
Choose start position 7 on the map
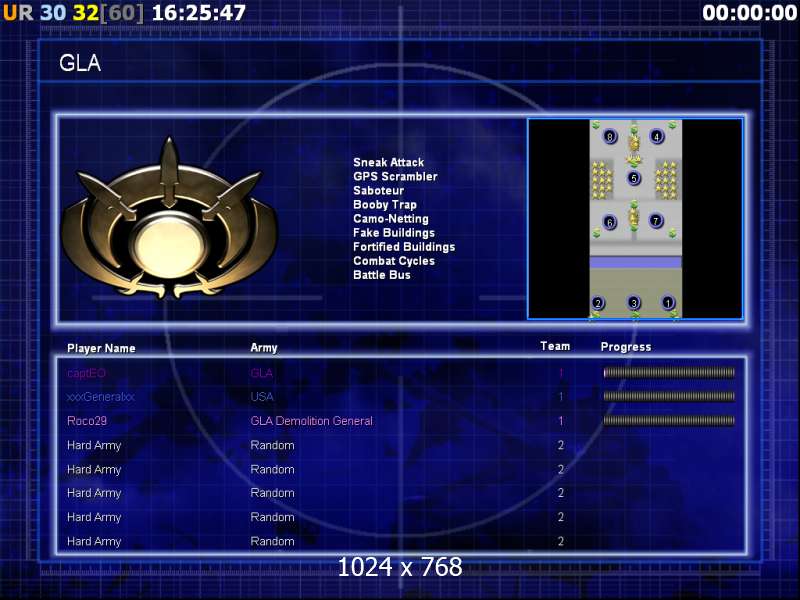(656, 221)
